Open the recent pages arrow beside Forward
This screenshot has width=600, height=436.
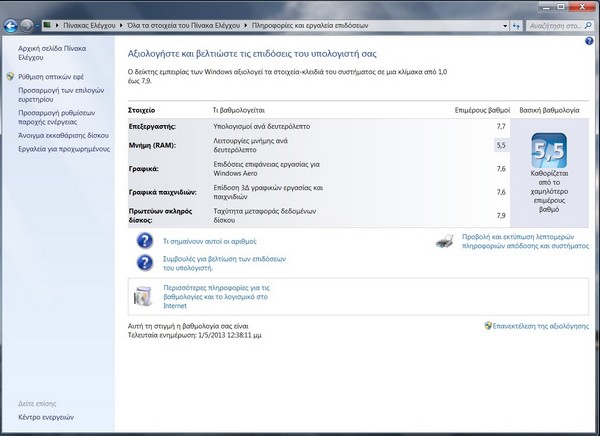click(x=37, y=26)
